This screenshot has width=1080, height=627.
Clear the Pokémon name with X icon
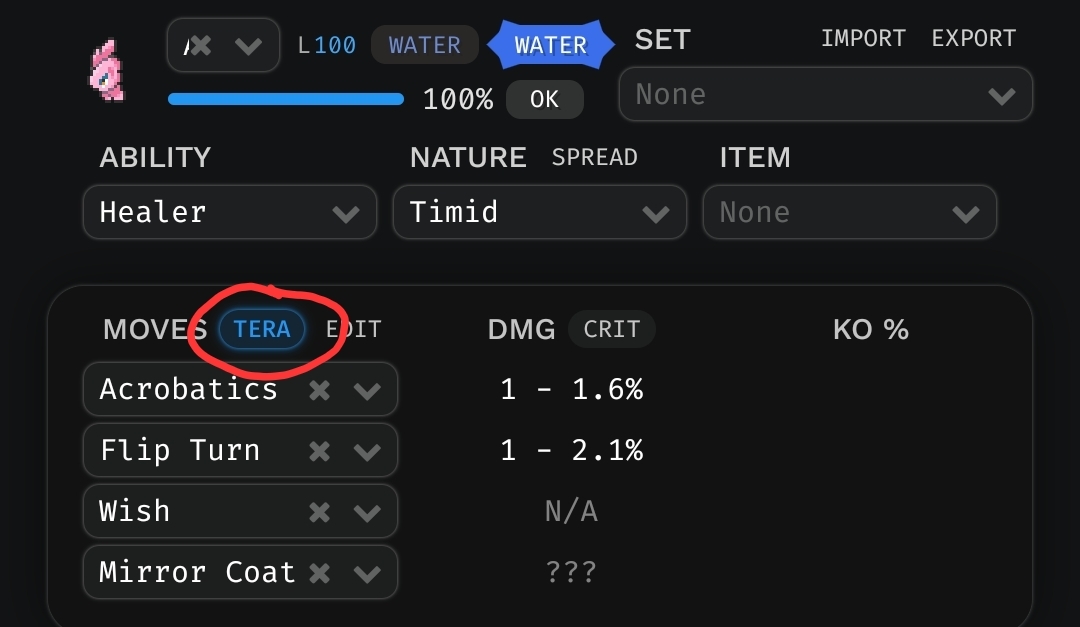[x=201, y=46]
